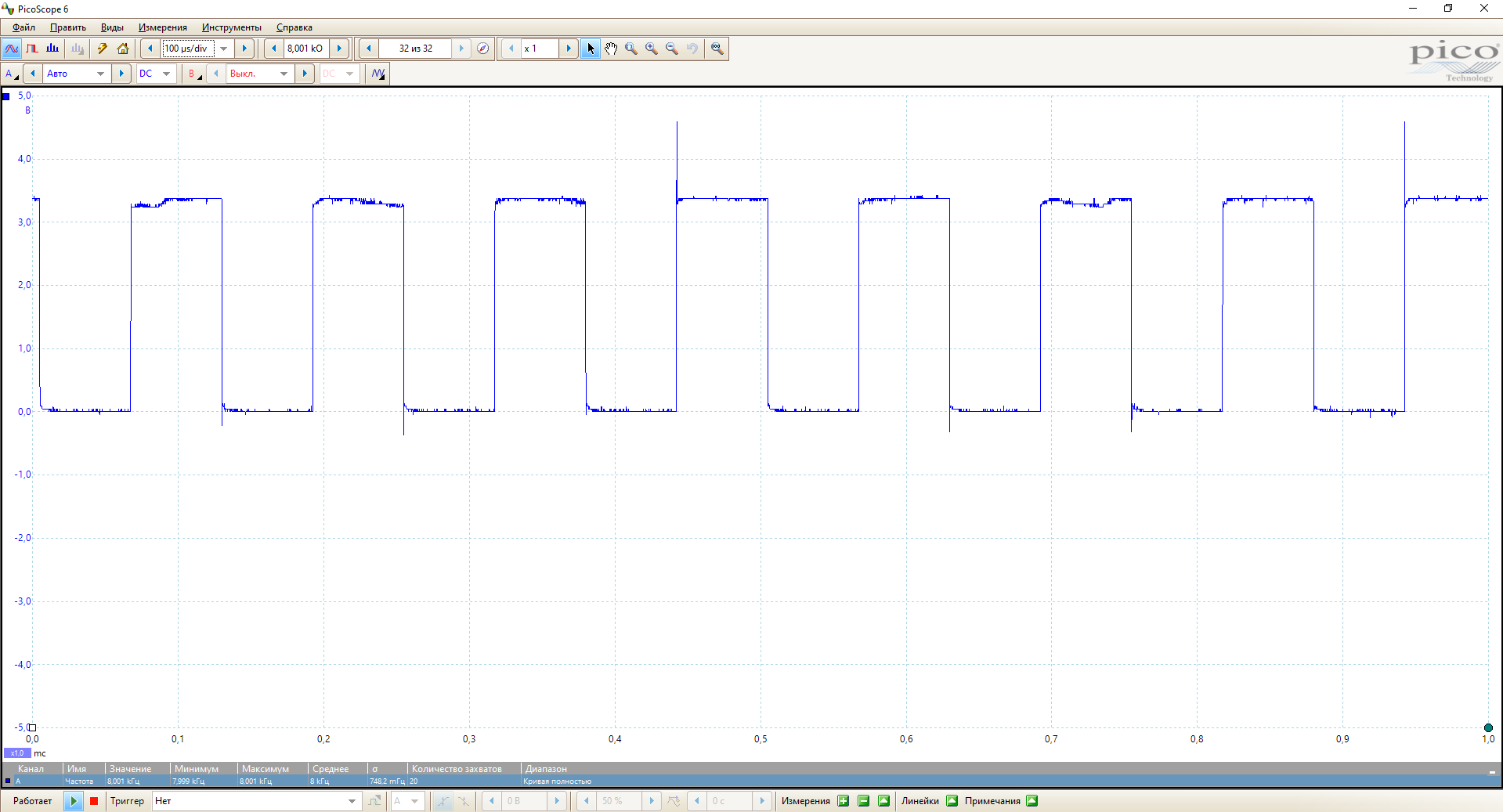Decrease timebase with left arrow

[150, 49]
